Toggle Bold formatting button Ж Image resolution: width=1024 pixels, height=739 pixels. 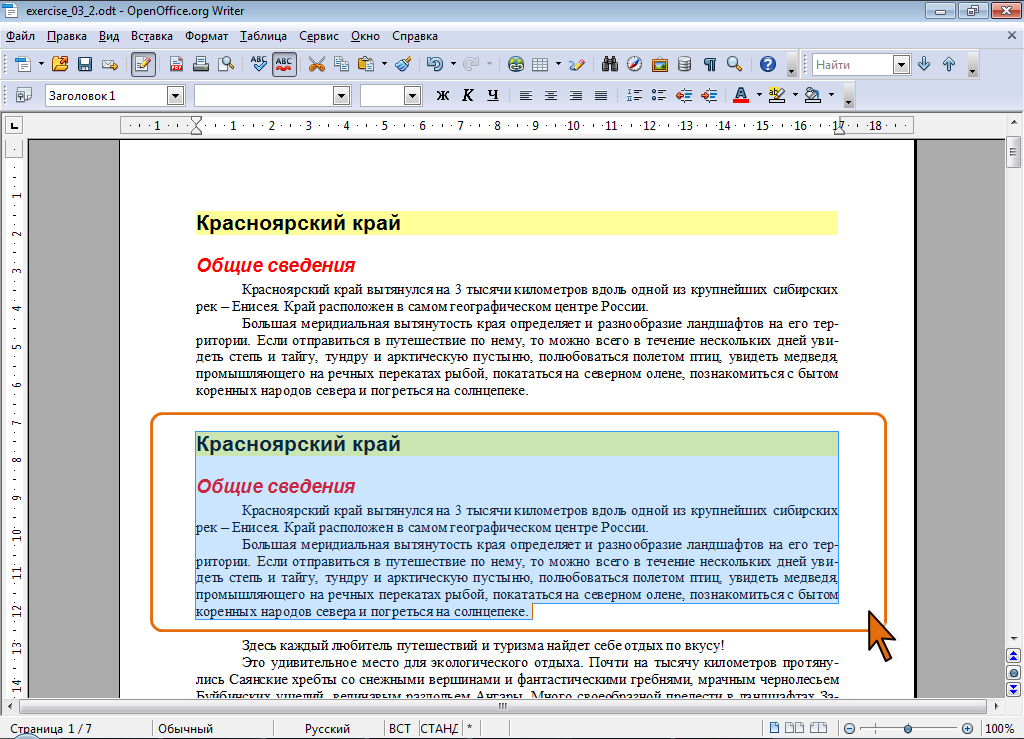click(443, 95)
